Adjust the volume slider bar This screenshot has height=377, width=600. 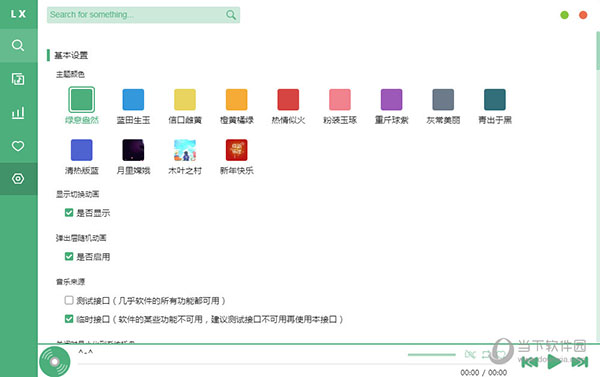(x=431, y=355)
